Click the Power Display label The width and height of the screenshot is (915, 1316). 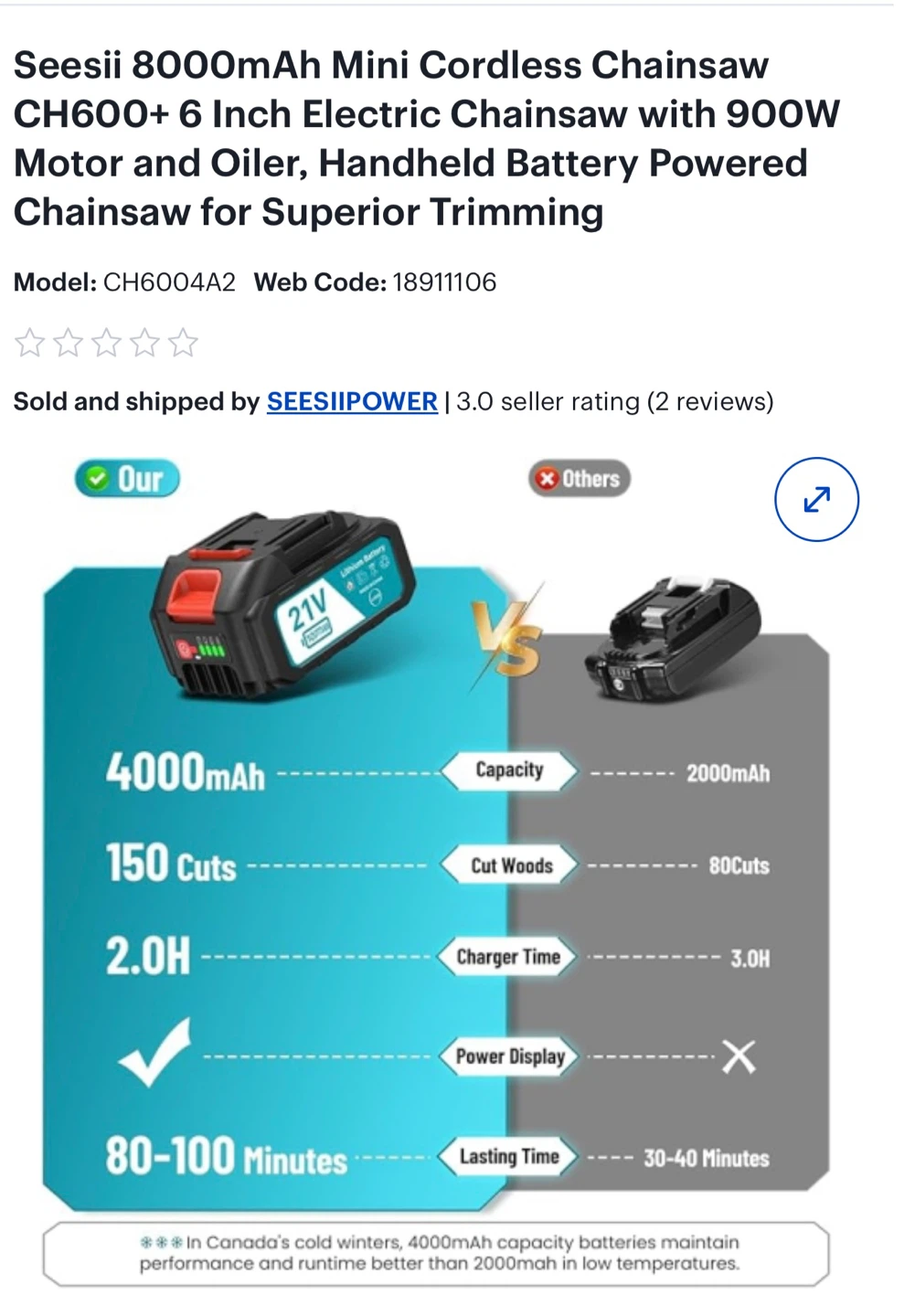tap(510, 1056)
